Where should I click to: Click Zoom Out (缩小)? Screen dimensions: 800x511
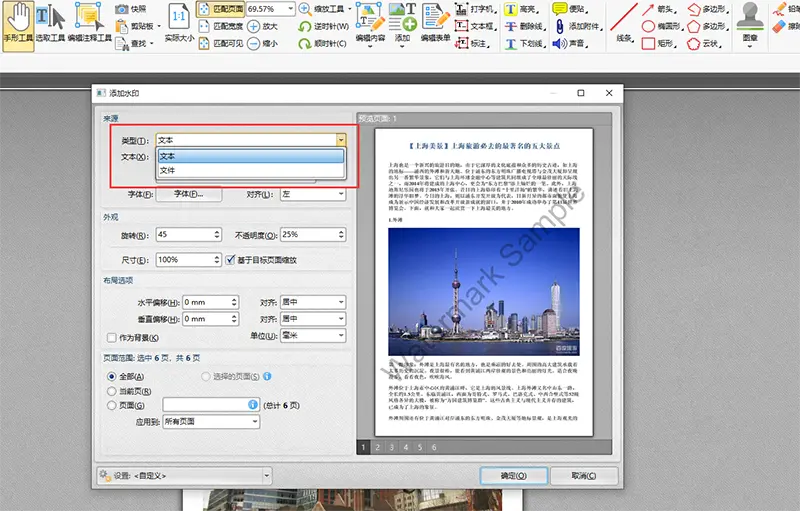click(262, 44)
